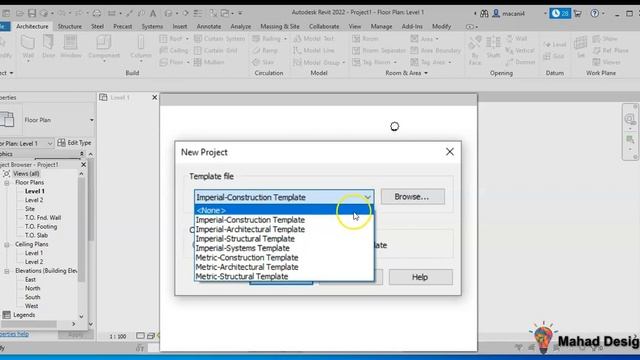This screenshot has width=640, height=360.
Task: Collapse the Ceiling Plans tree node
Action: coord(7,244)
